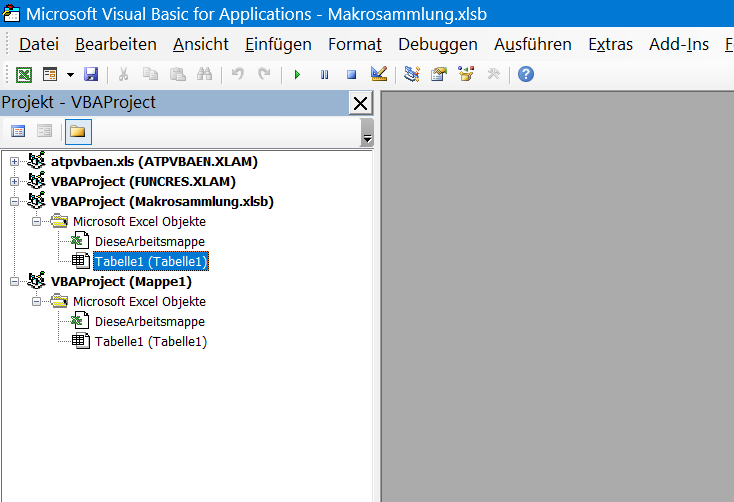Open the Project panel toolbar options arrow
This screenshot has width=734, height=502.
click(367, 133)
